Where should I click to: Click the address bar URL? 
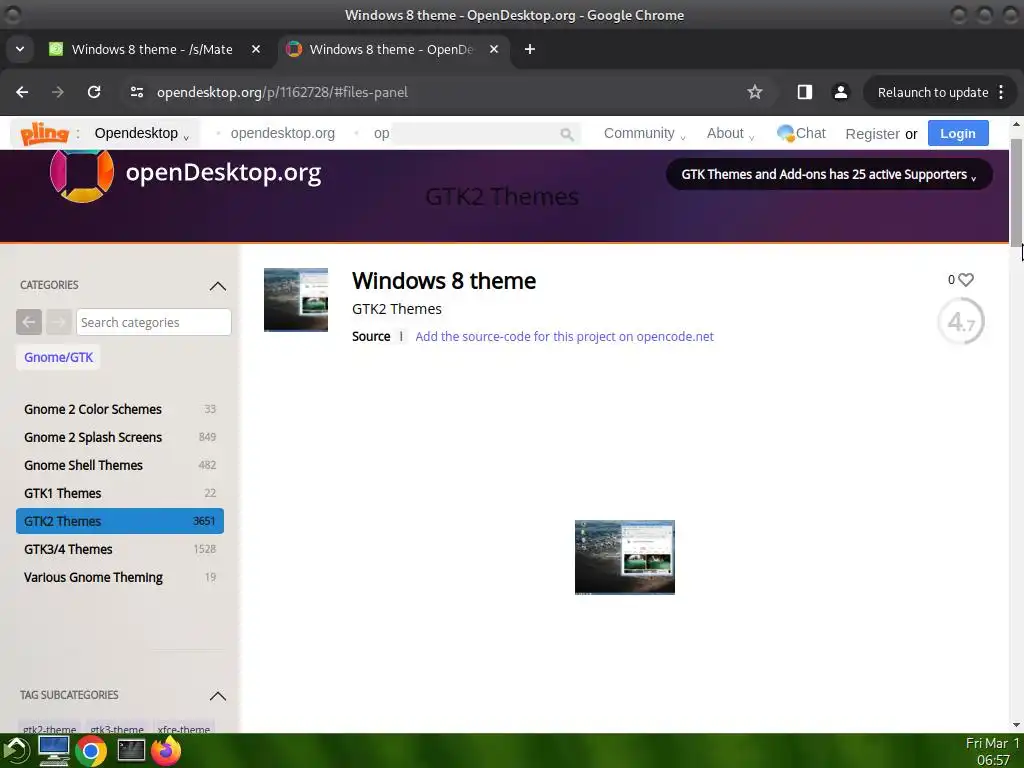[282, 92]
